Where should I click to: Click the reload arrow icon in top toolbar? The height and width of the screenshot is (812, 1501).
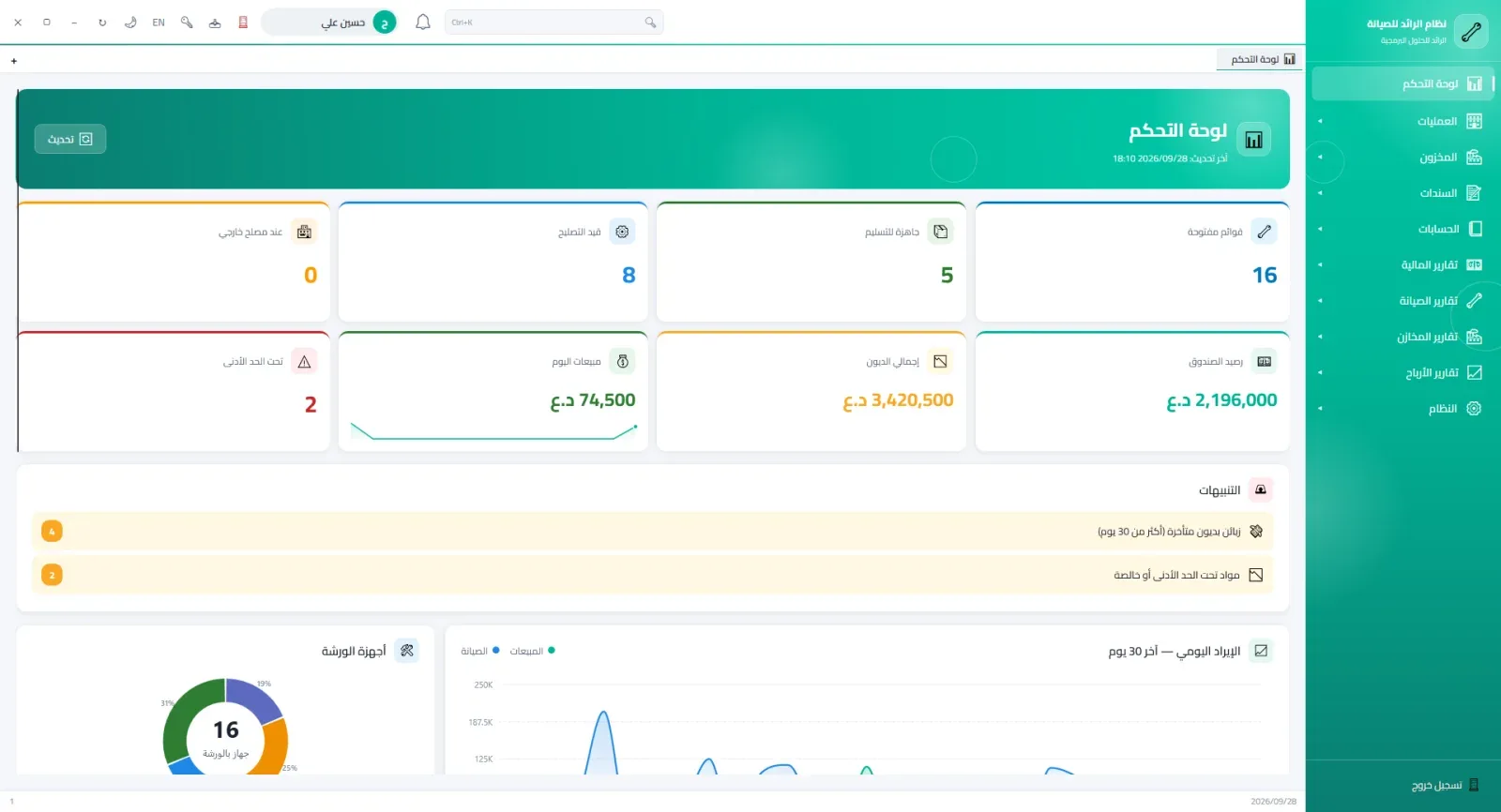tap(102, 22)
